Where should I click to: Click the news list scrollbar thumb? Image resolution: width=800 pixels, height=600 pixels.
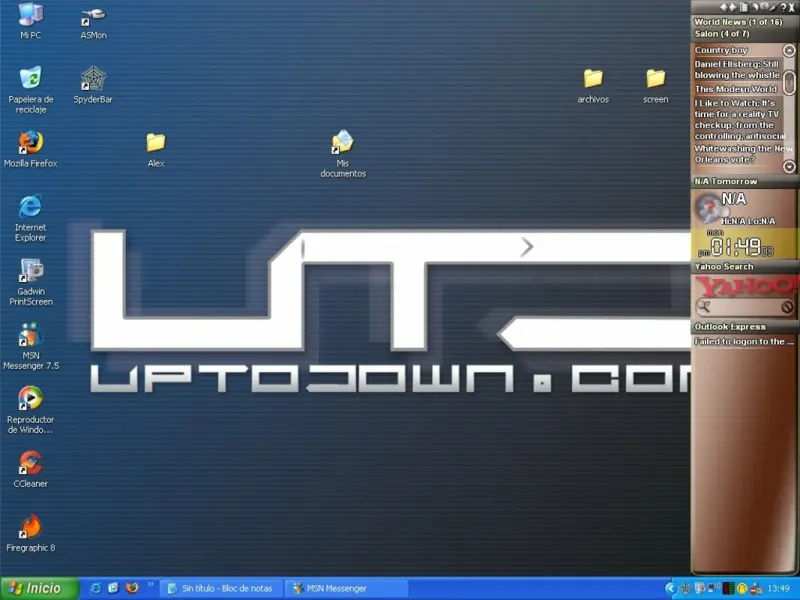[789, 82]
